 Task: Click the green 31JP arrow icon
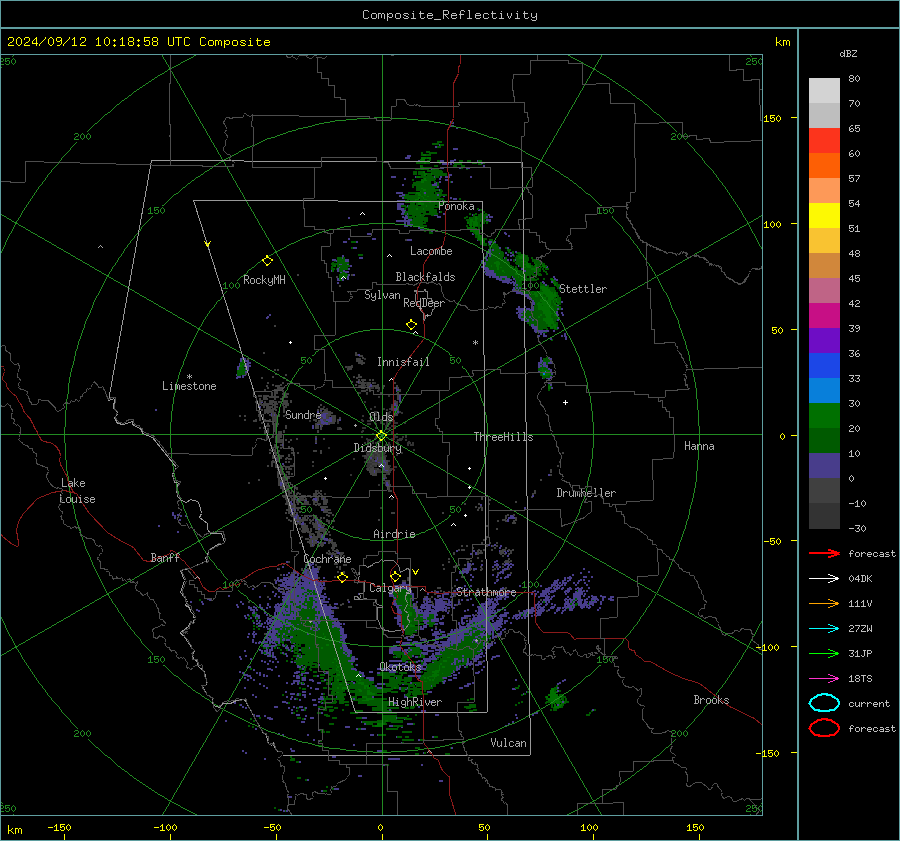point(824,653)
